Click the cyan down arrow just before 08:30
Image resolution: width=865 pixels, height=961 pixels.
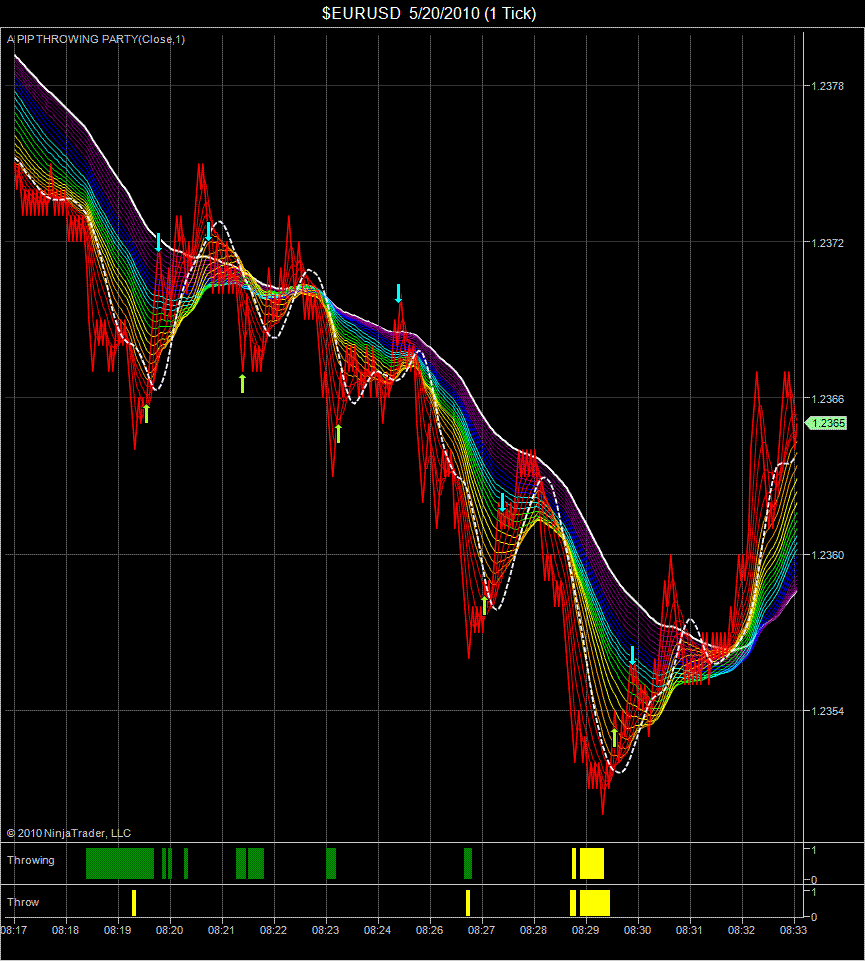pyautogui.click(x=633, y=655)
